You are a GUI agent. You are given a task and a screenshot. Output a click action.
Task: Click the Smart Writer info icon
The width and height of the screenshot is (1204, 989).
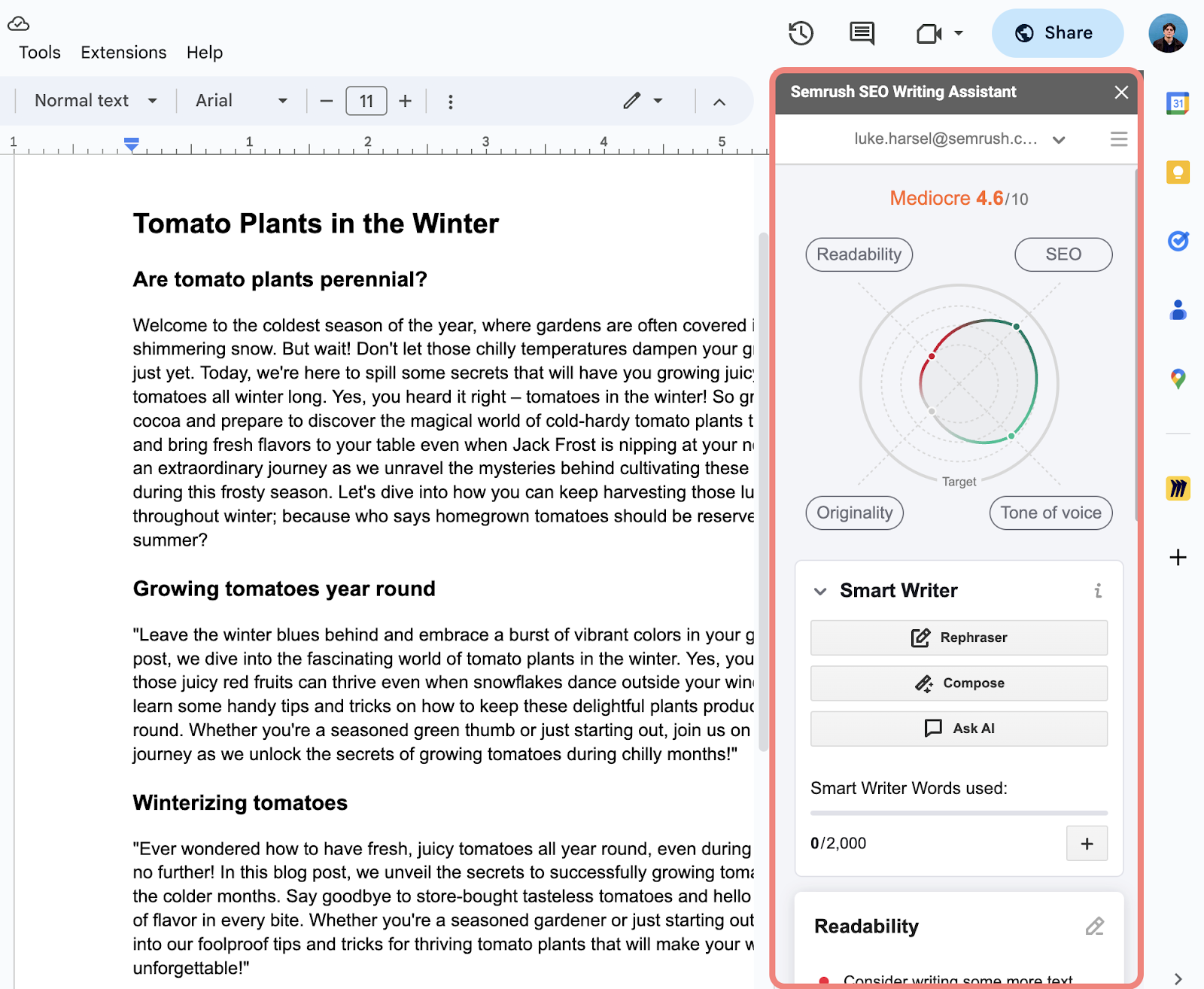pyautogui.click(x=1098, y=591)
